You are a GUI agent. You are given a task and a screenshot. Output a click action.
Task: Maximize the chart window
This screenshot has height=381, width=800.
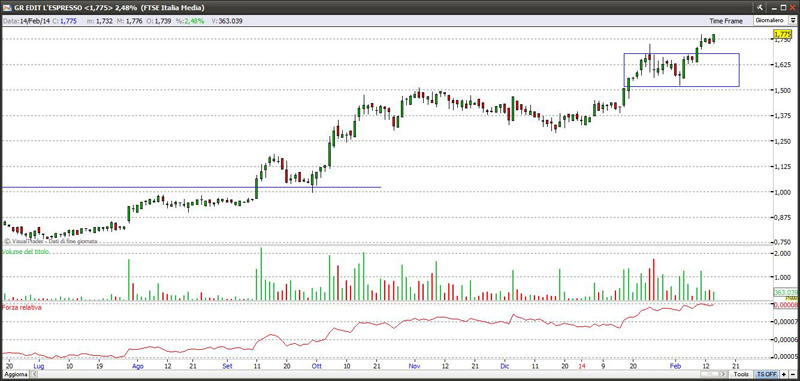[783, 7]
